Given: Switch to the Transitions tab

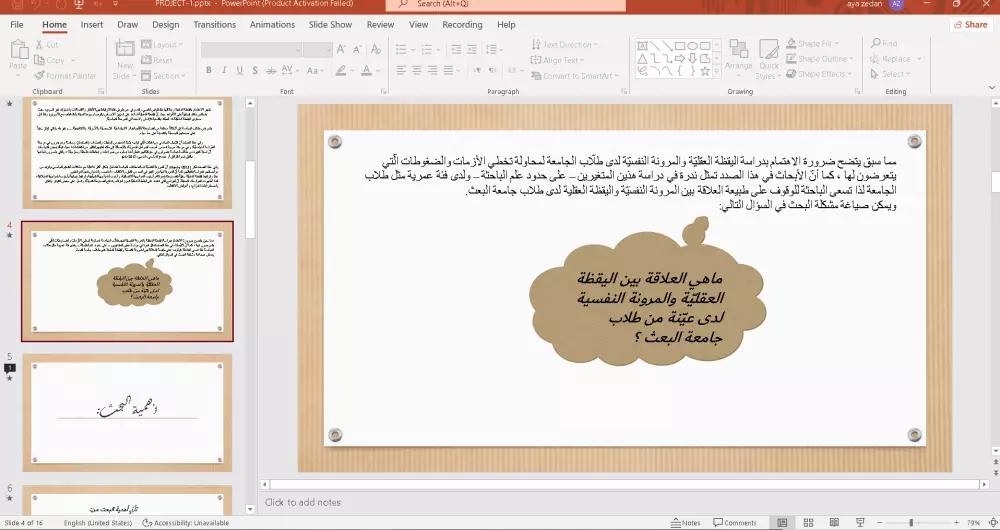Looking at the screenshot, I should click(x=214, y=24).
